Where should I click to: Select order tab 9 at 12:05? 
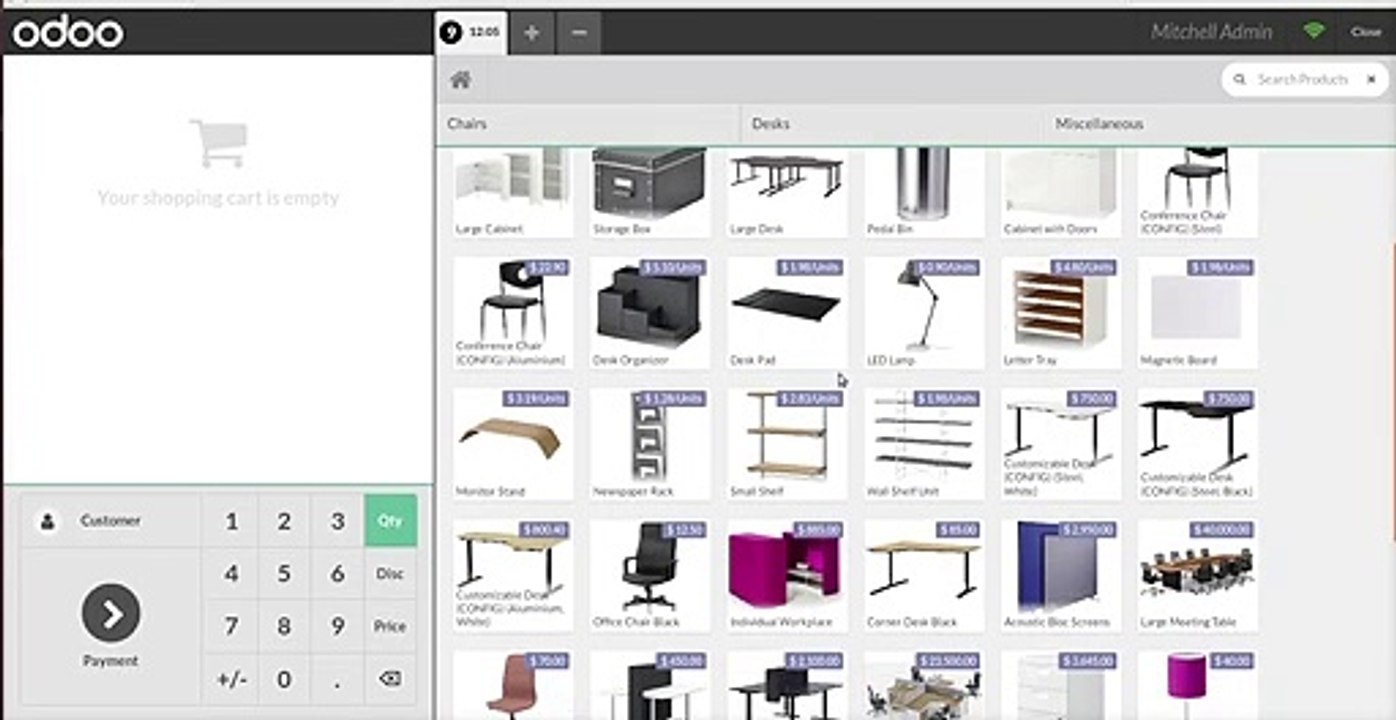point(471,33)
